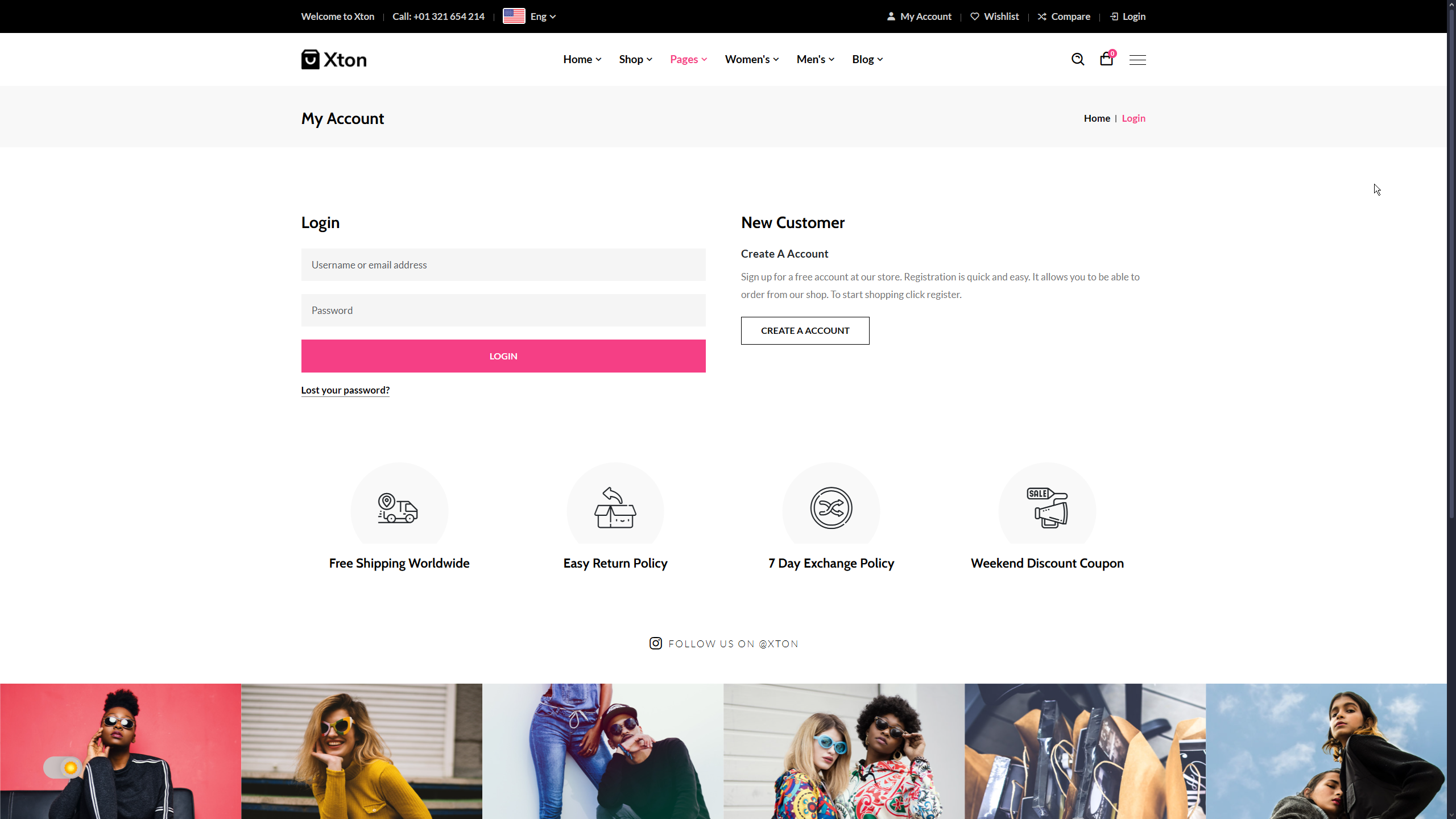
Task: Click Create A Account button
Action: pos(805,330)
